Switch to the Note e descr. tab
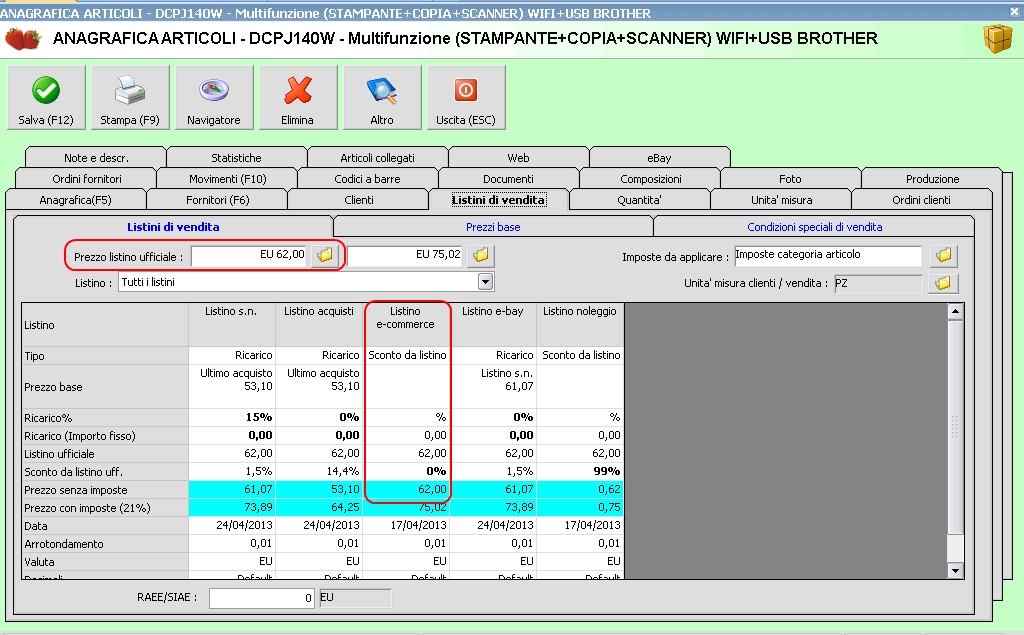This screenshot has width=1024, height=635. tap(96, 157)
